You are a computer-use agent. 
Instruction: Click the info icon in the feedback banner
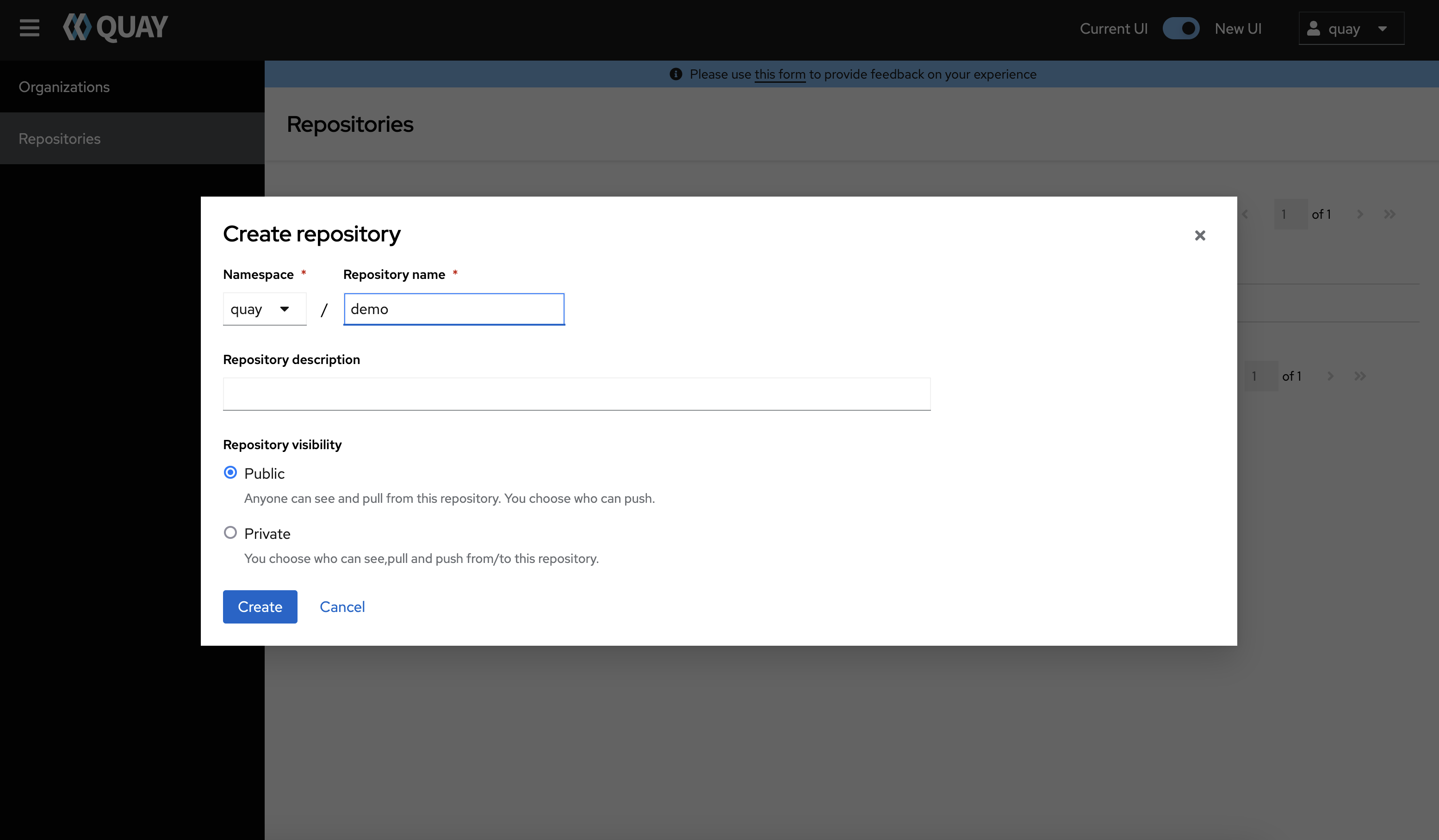(676, 74)
